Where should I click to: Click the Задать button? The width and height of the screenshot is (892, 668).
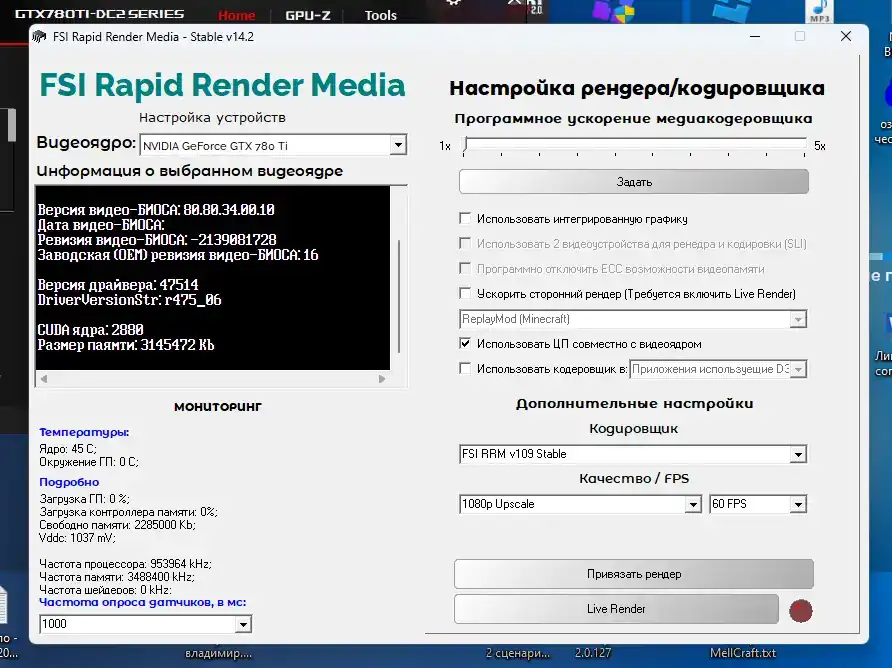[x=634, y=182]
